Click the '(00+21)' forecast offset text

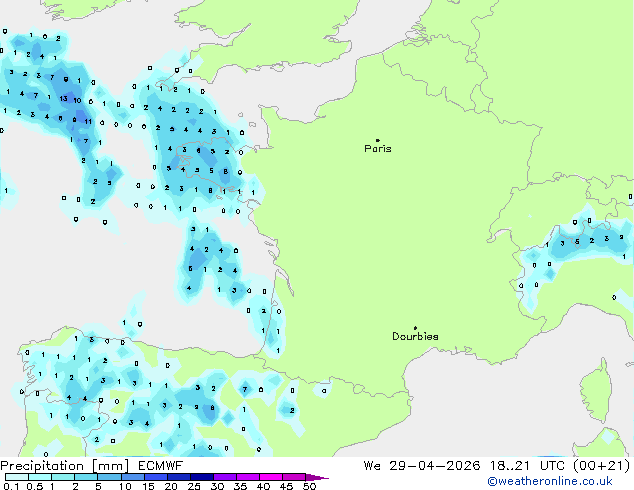[x=602, y=466]
